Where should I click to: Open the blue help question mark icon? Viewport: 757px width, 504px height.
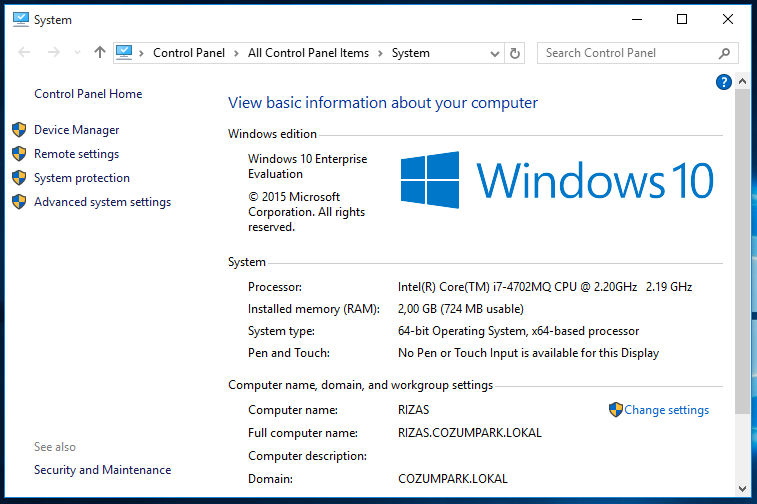click(x=723, y=82)
